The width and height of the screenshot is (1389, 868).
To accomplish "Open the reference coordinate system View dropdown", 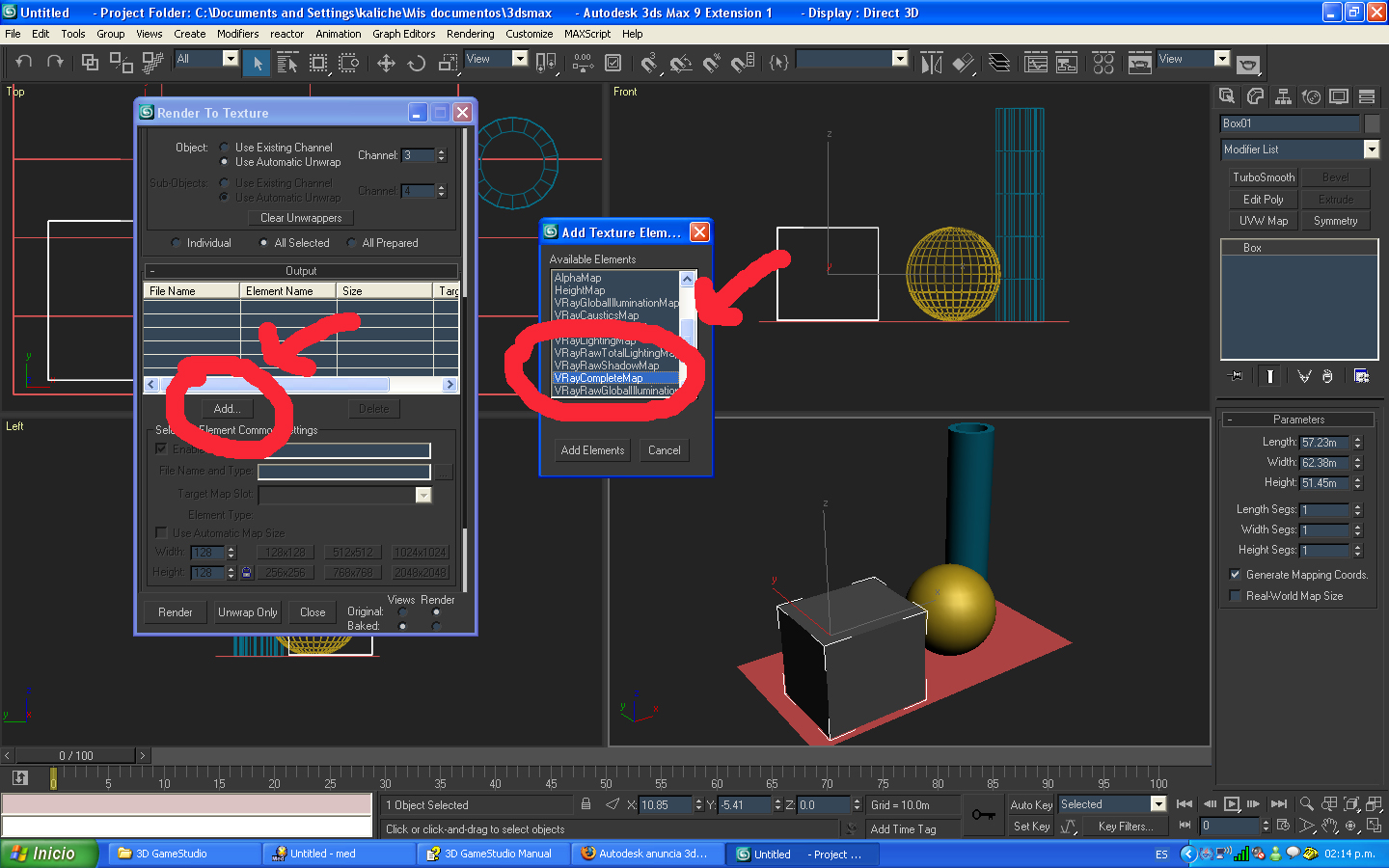I will click(519, 59).
